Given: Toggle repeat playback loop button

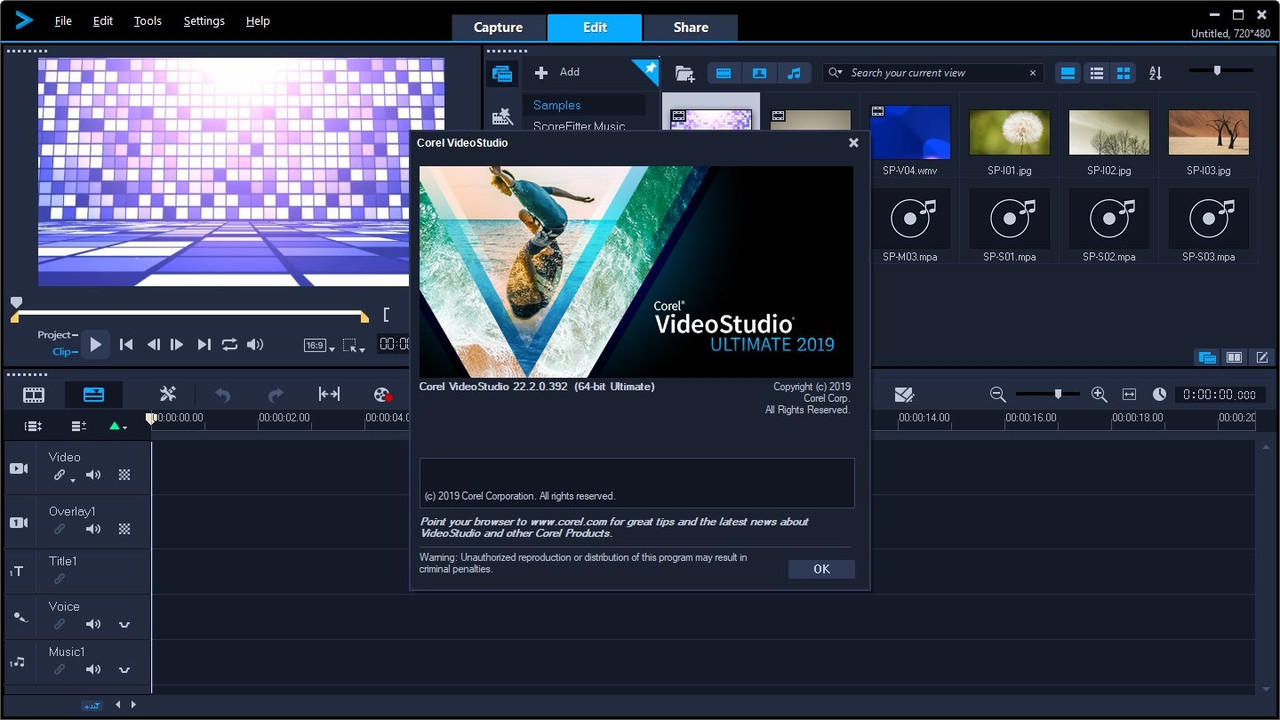Looking at the screenshot, I should pos(230,345).
